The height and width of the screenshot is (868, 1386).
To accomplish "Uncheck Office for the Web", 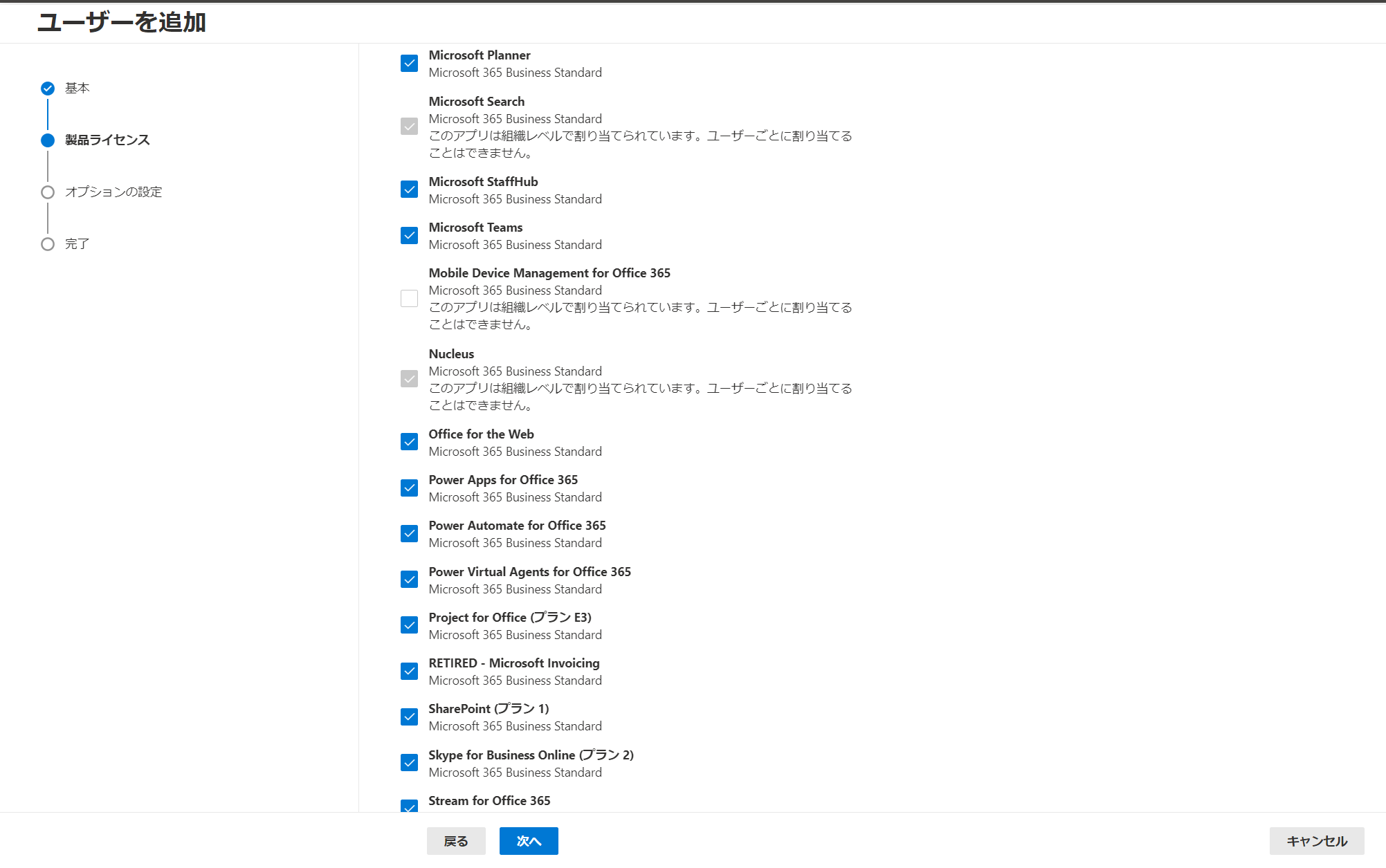I will point(409,442).
